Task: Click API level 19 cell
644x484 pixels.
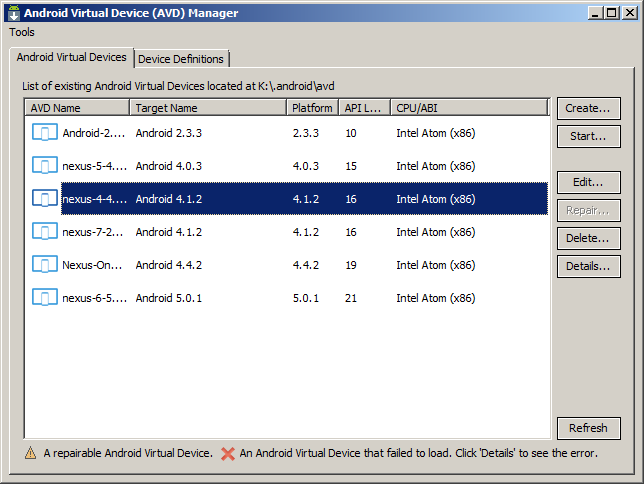Action: pyautogui.click(x=351, y=265)
